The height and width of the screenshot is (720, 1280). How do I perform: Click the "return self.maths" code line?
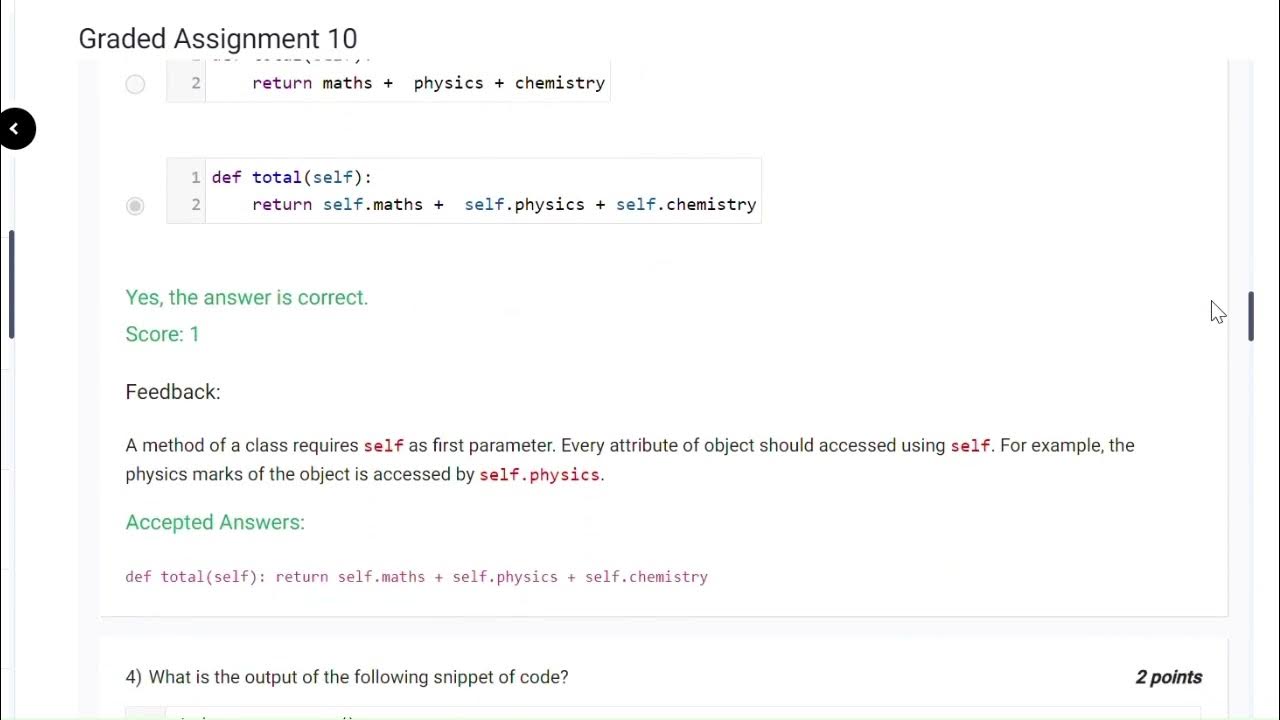tap(503, 204)
